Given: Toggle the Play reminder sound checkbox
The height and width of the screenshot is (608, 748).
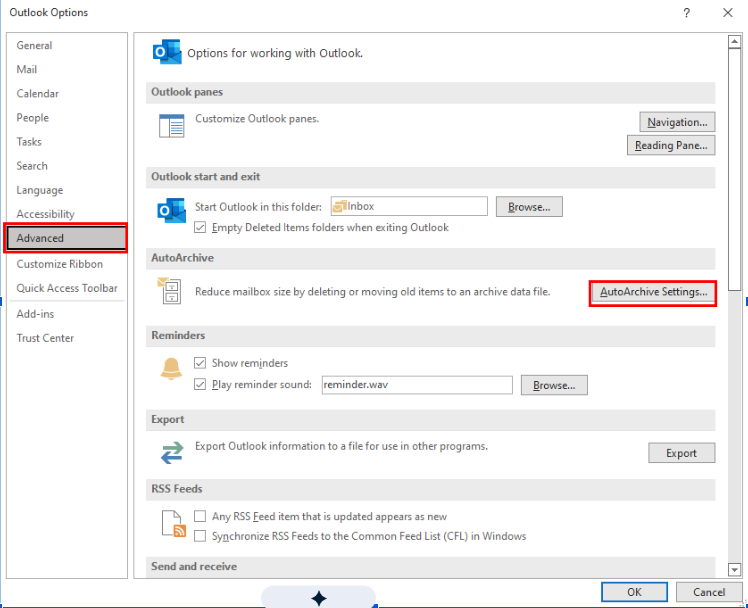Looking at the screenshot, I should (x=200, y=384).
